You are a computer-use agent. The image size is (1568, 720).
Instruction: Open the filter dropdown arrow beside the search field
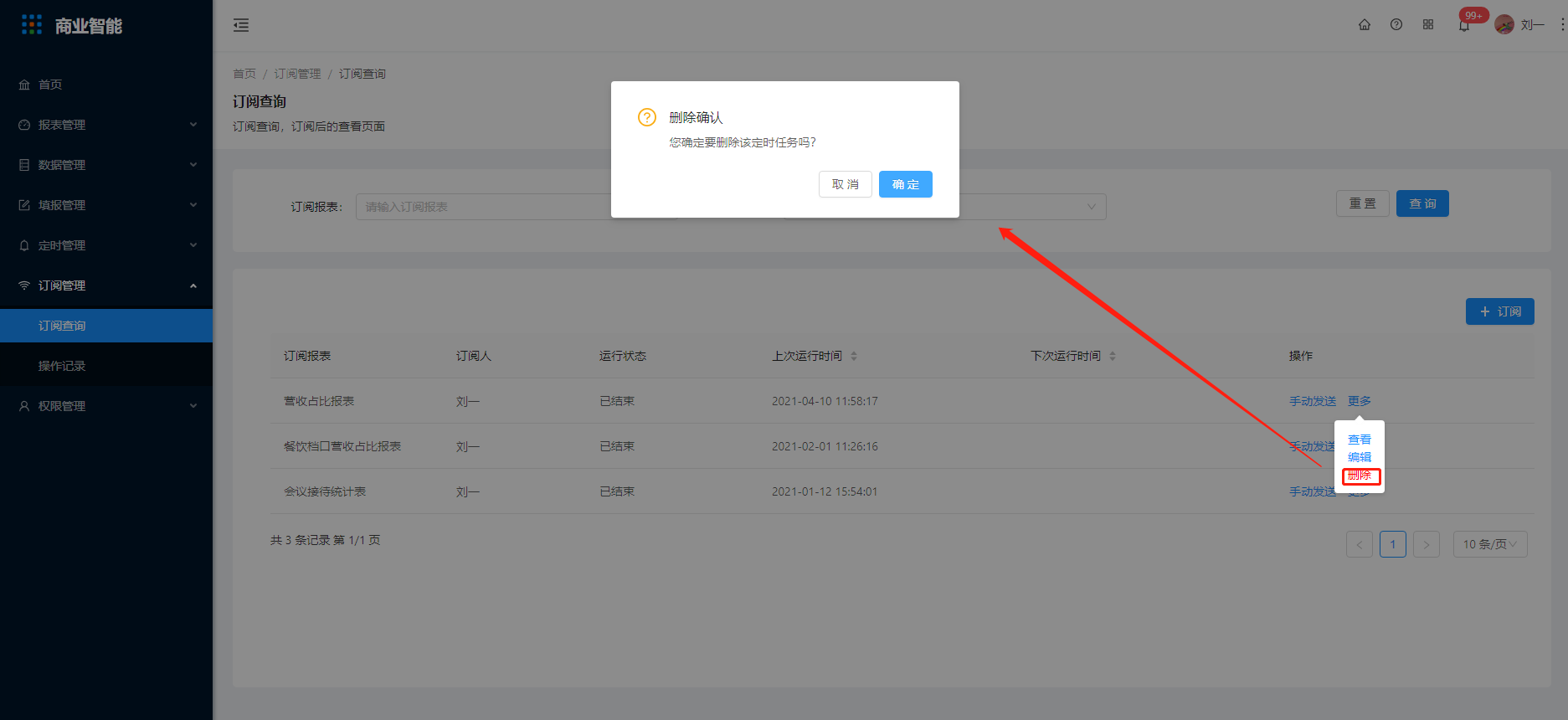click(x=1091, y=207)
